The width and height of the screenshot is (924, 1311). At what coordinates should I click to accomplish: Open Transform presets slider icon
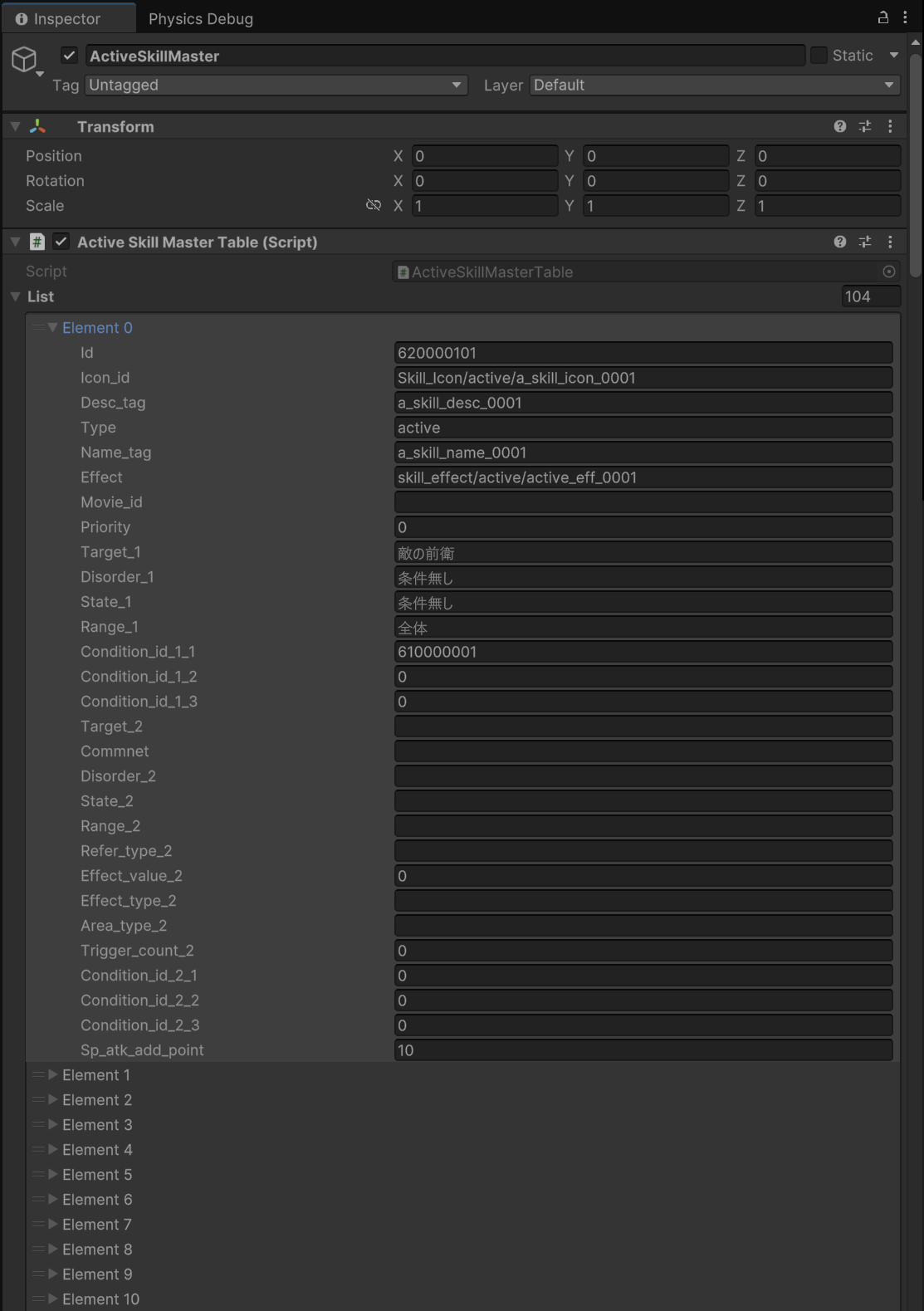tap(865, 126)
